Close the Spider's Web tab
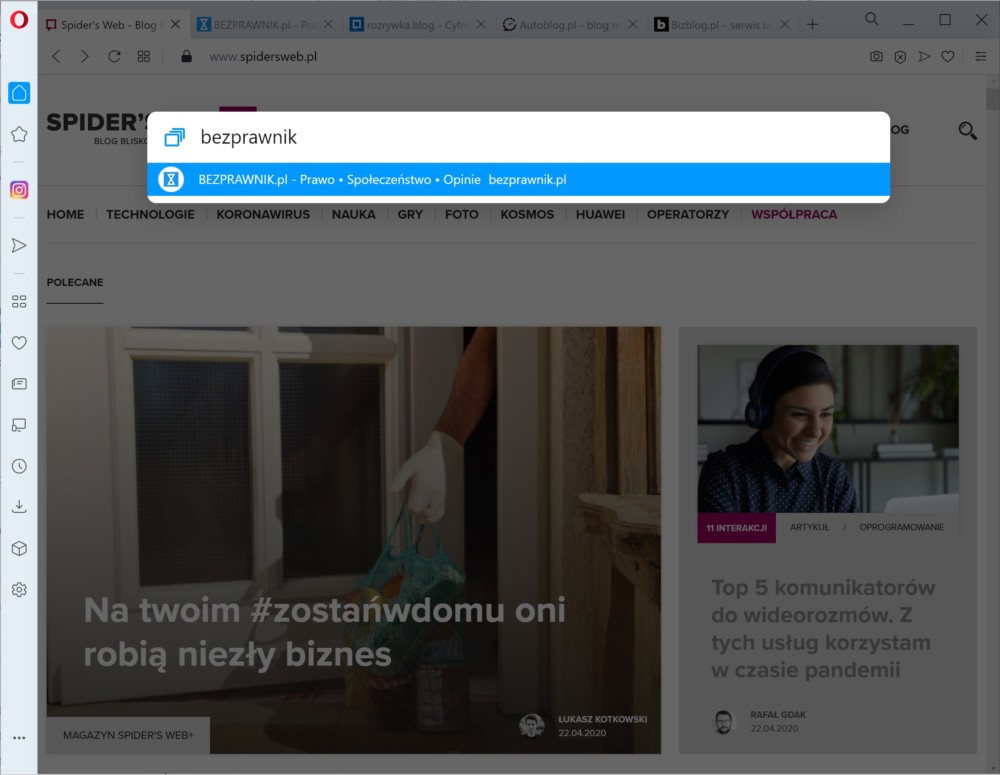1000x775 pixels. (175, 24)
